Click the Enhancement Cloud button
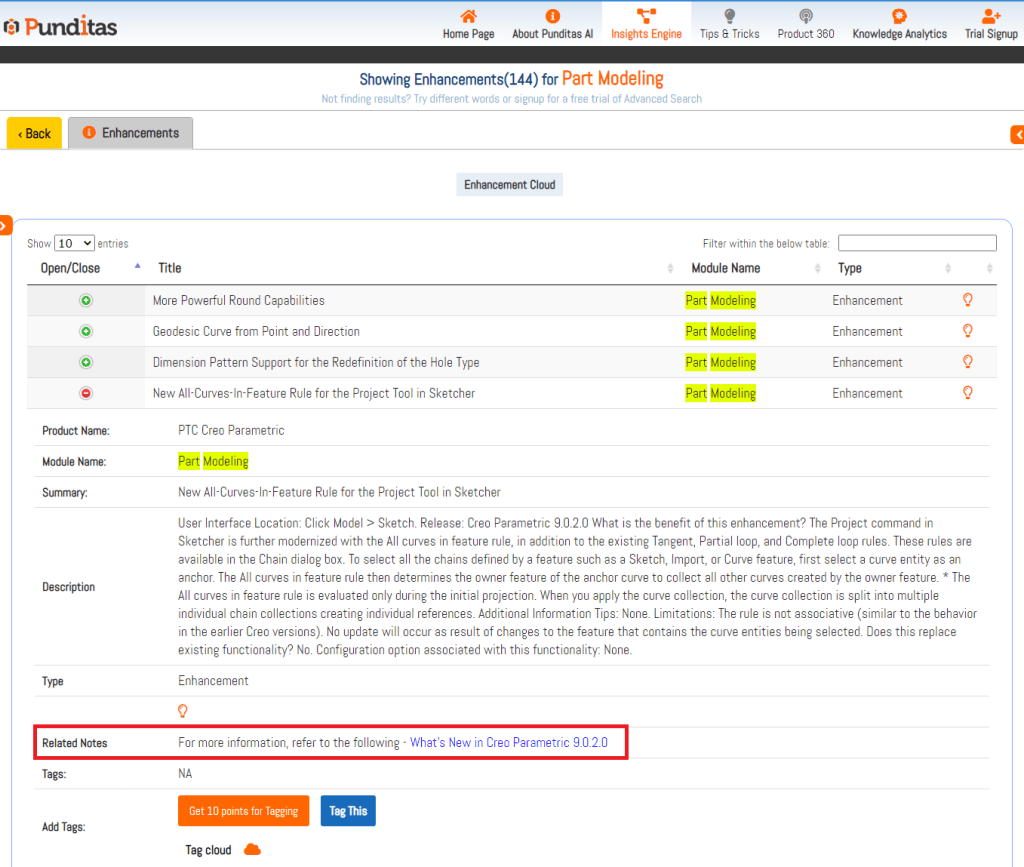The image size is (1024, 867). (509, 185)
